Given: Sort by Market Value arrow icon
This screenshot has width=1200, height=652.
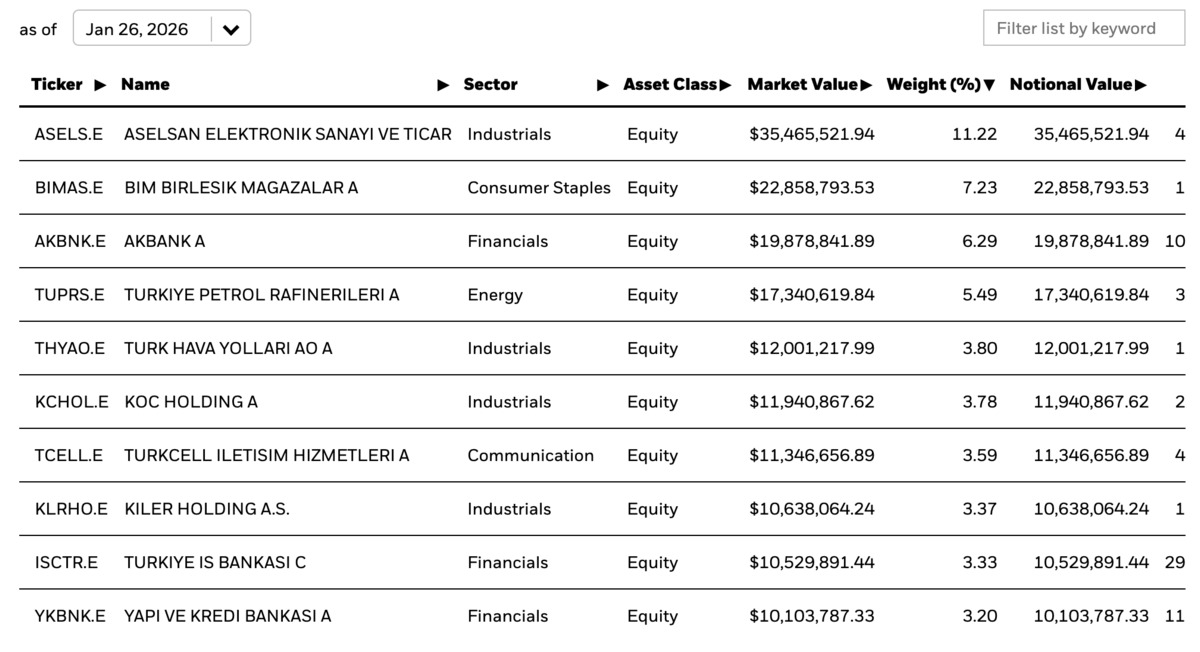Looking at the screenshot, I should [866, 85].
